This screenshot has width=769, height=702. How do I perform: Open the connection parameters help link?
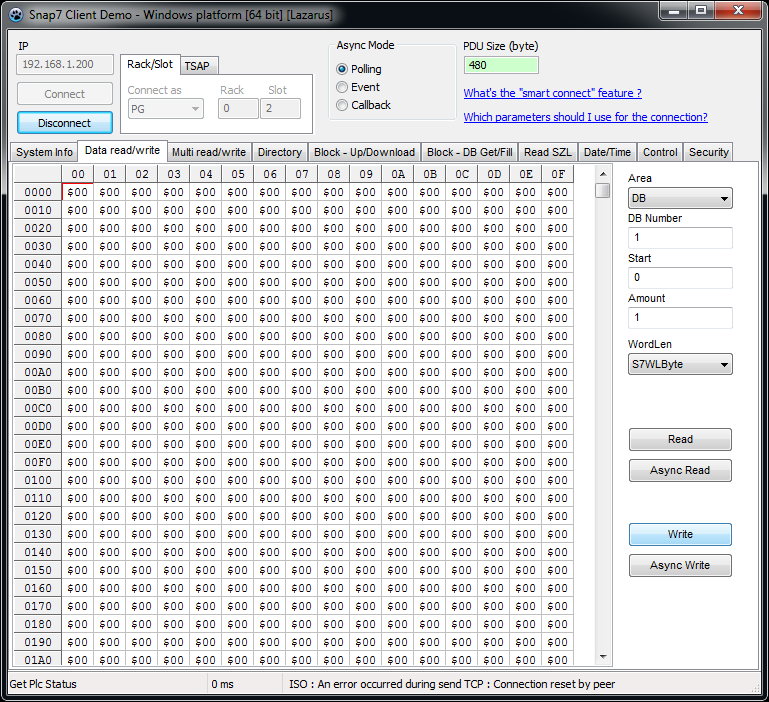(586, 117)
